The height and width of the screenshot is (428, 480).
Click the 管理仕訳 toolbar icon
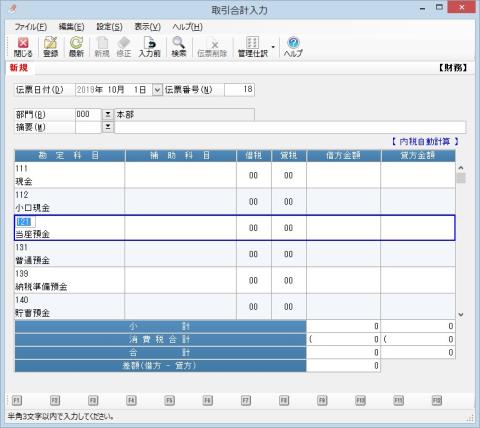point(253,47)
